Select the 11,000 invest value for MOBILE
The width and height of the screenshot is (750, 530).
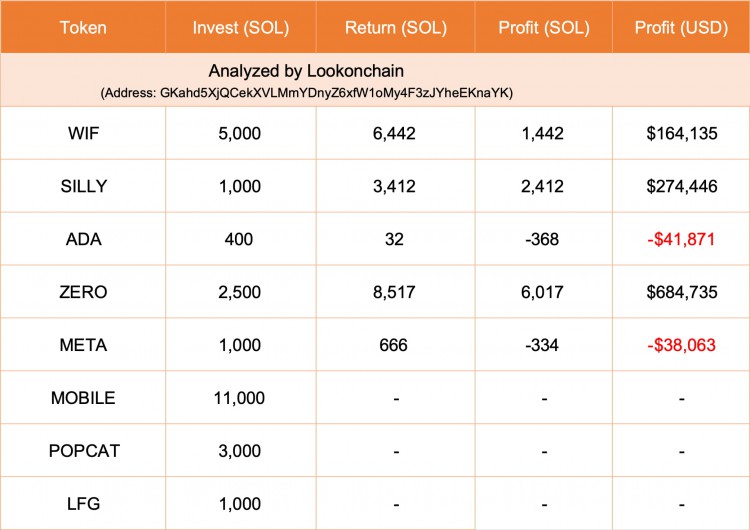(x=239, y=398)
